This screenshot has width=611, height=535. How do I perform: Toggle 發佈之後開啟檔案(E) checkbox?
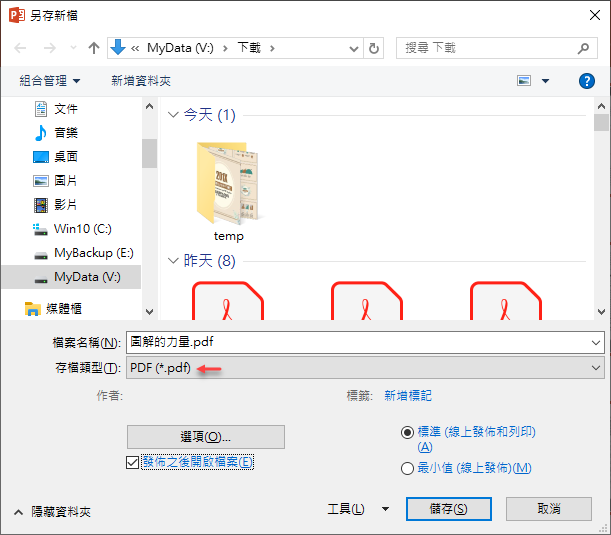(132, 463)
